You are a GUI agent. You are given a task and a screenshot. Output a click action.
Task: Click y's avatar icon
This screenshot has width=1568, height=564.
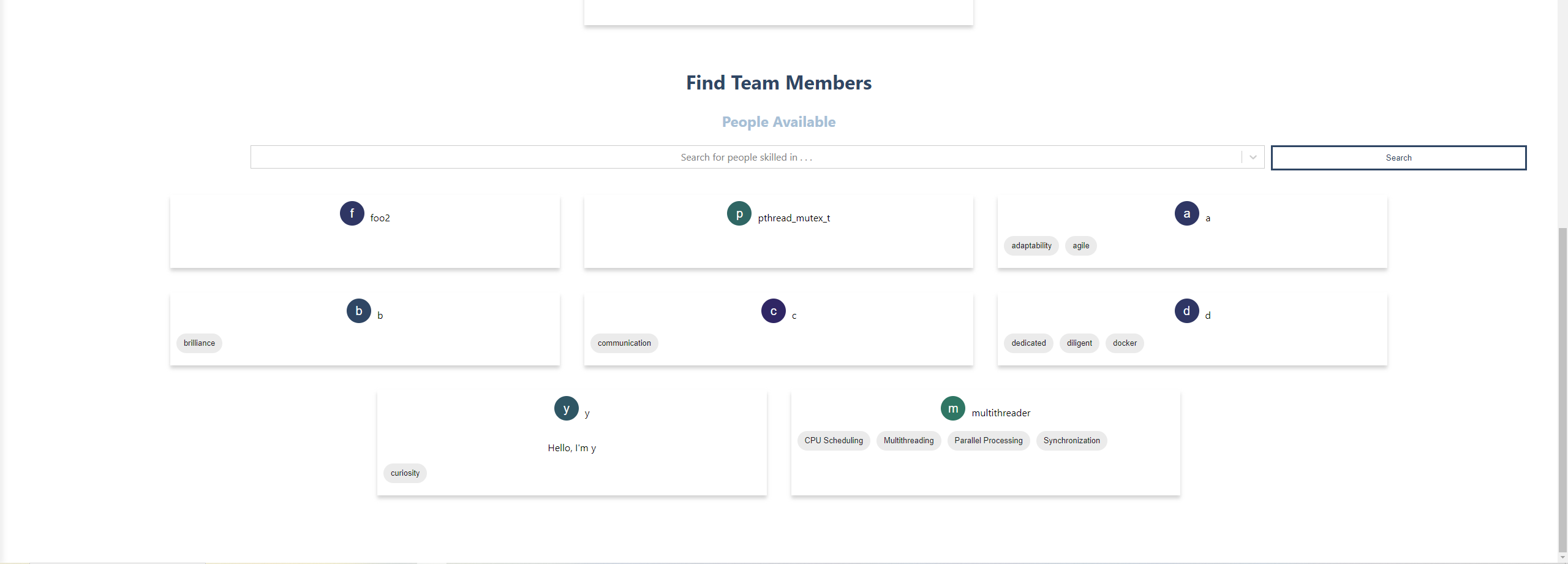(x=566, y=408)
